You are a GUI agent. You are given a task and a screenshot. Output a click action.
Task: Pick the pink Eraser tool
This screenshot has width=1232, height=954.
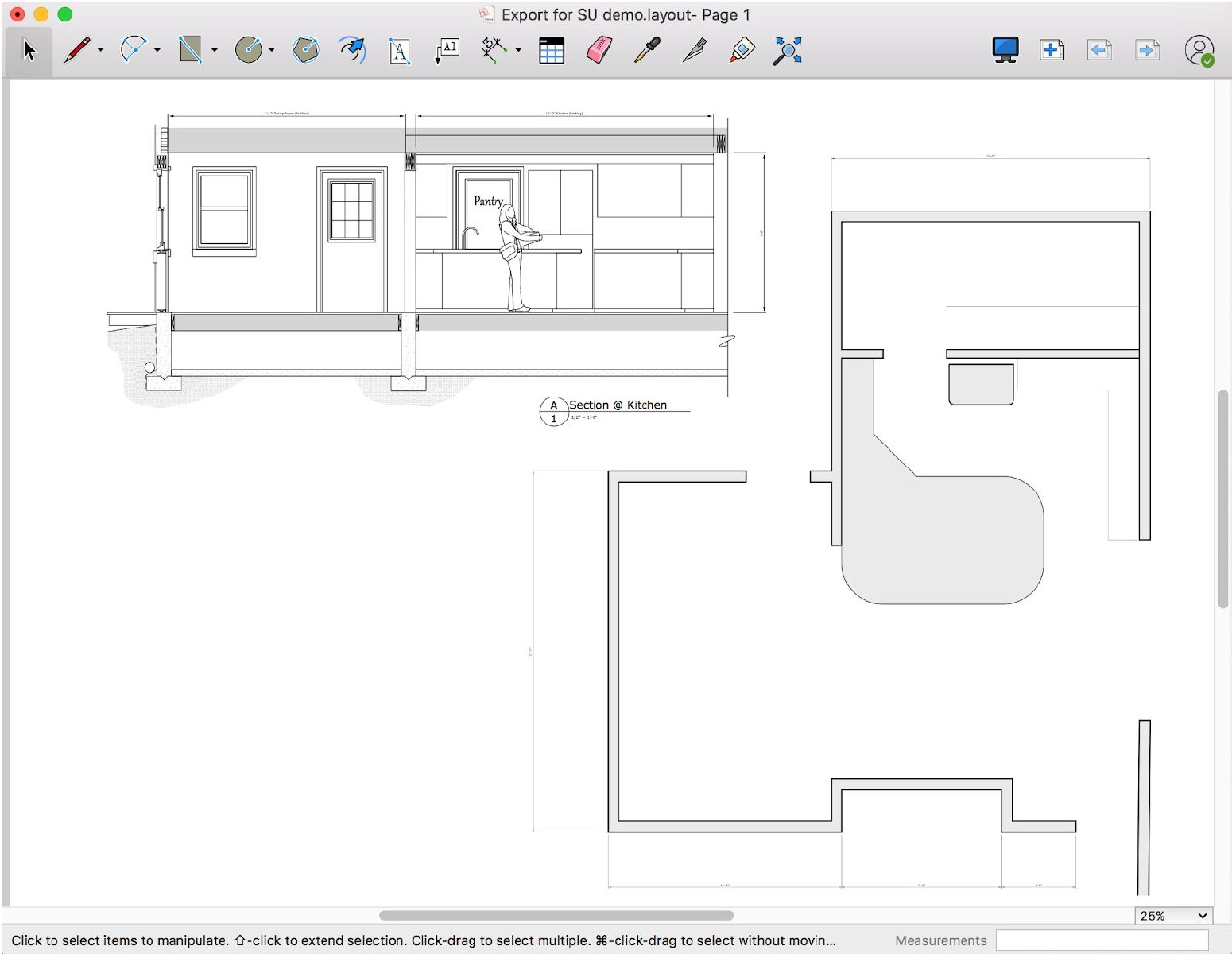599,50
